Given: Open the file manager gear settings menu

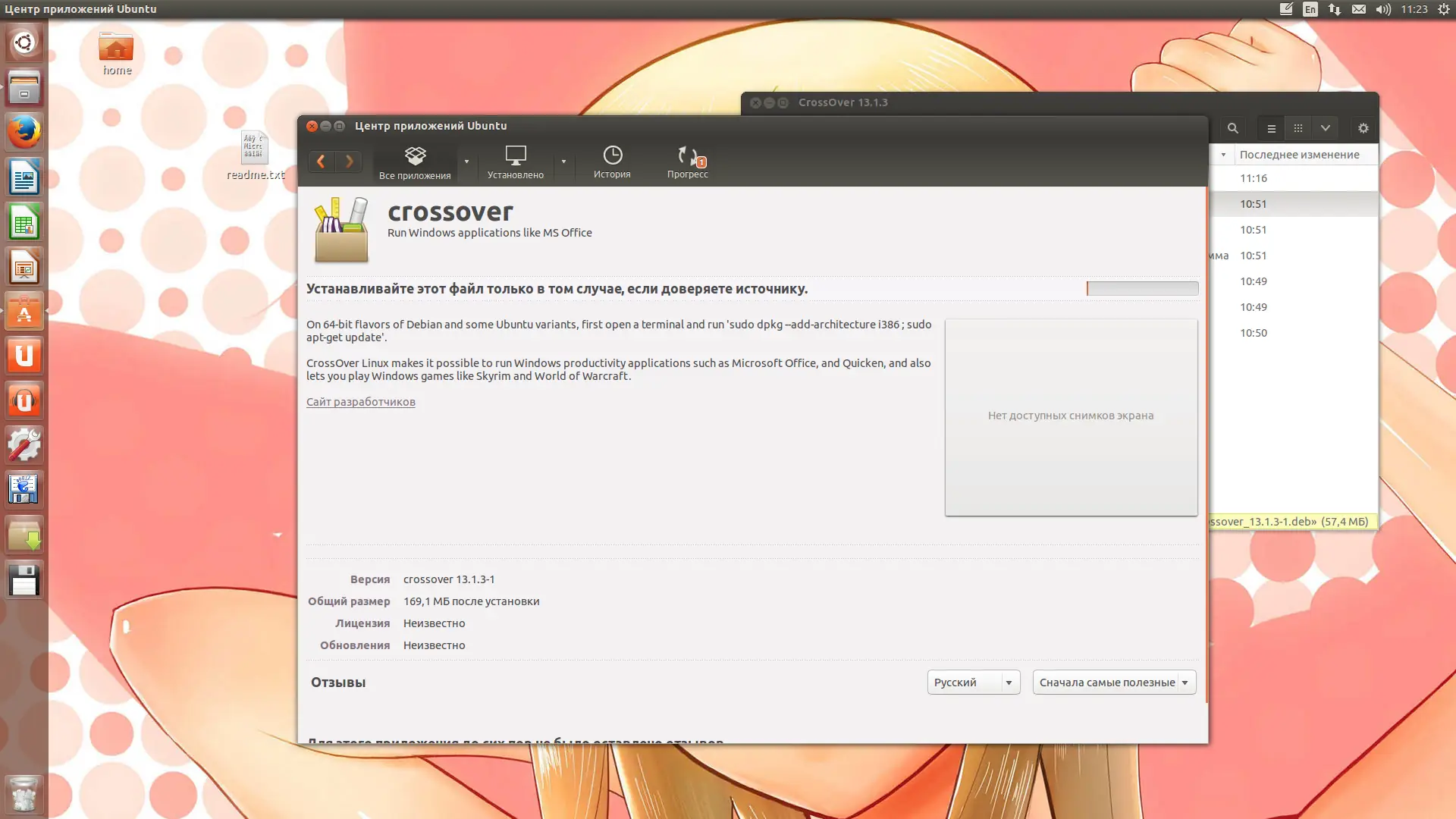Looking at the screenshot, I should 1363,128.
